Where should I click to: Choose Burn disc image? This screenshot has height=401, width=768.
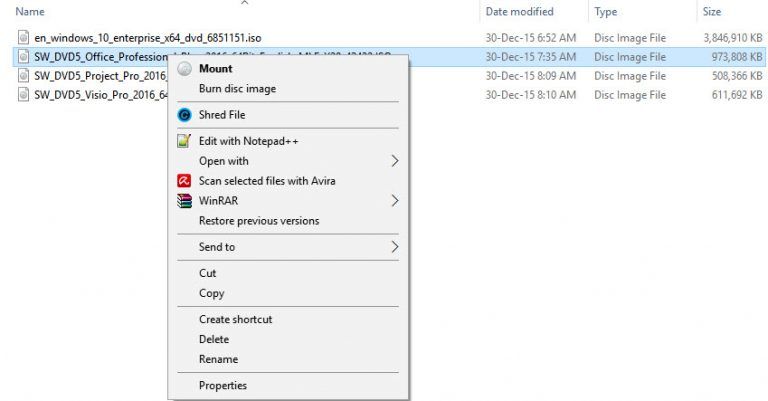238,89
